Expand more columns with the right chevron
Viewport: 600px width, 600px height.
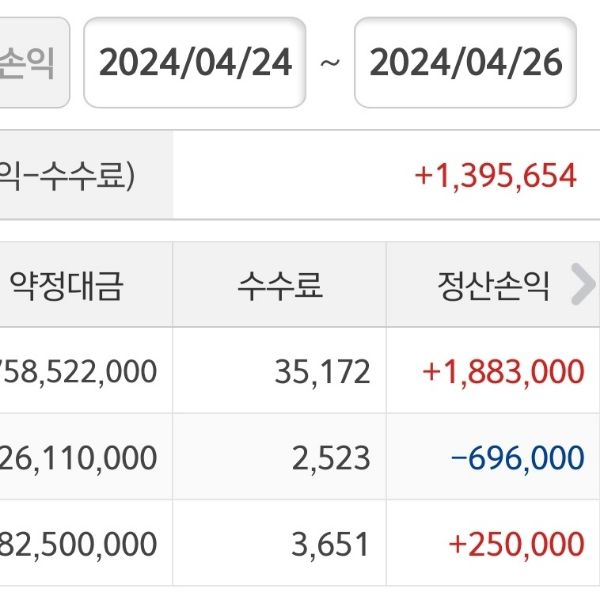582,286
